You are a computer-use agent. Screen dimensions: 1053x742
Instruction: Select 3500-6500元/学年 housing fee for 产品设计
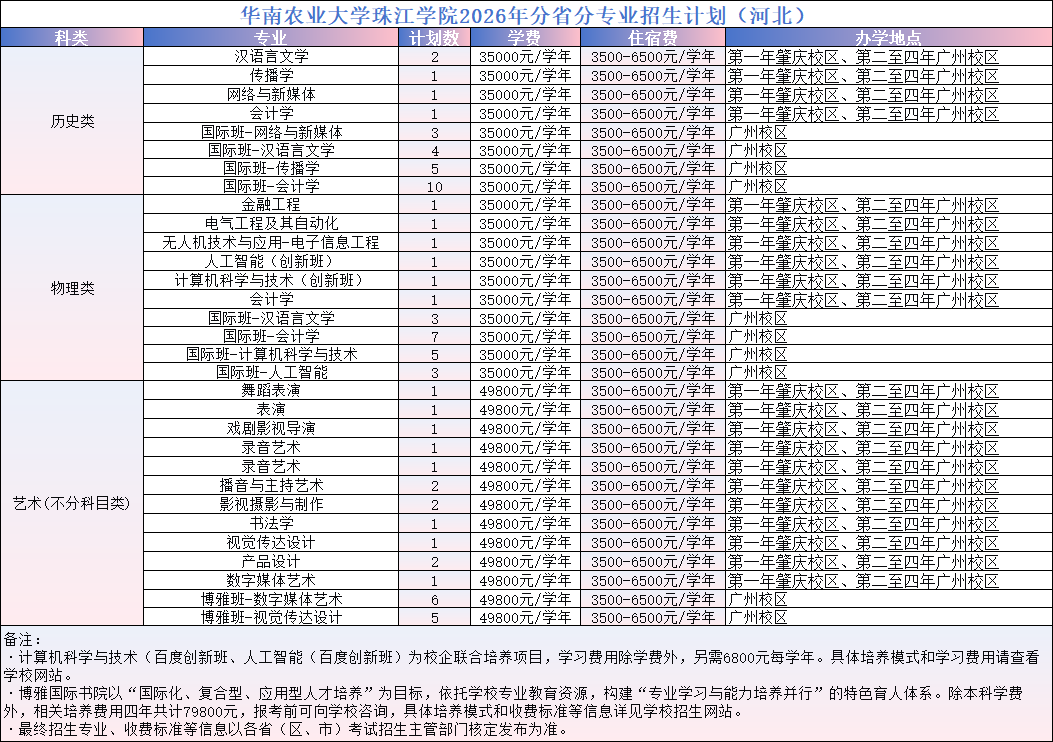pos(653,561)
